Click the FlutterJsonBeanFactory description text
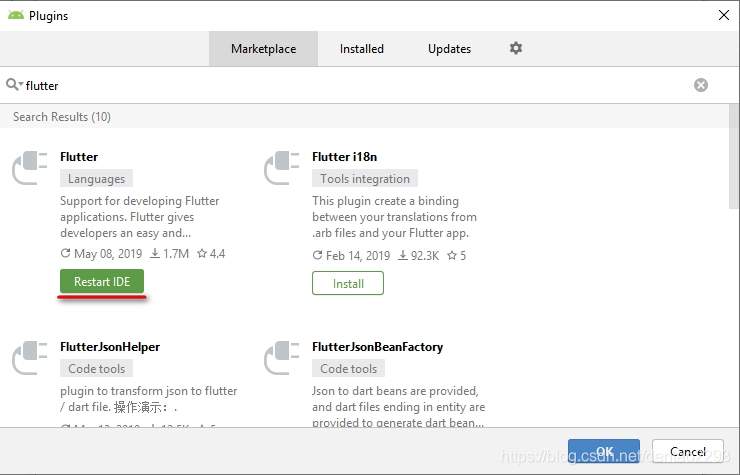 pos(398,406)
